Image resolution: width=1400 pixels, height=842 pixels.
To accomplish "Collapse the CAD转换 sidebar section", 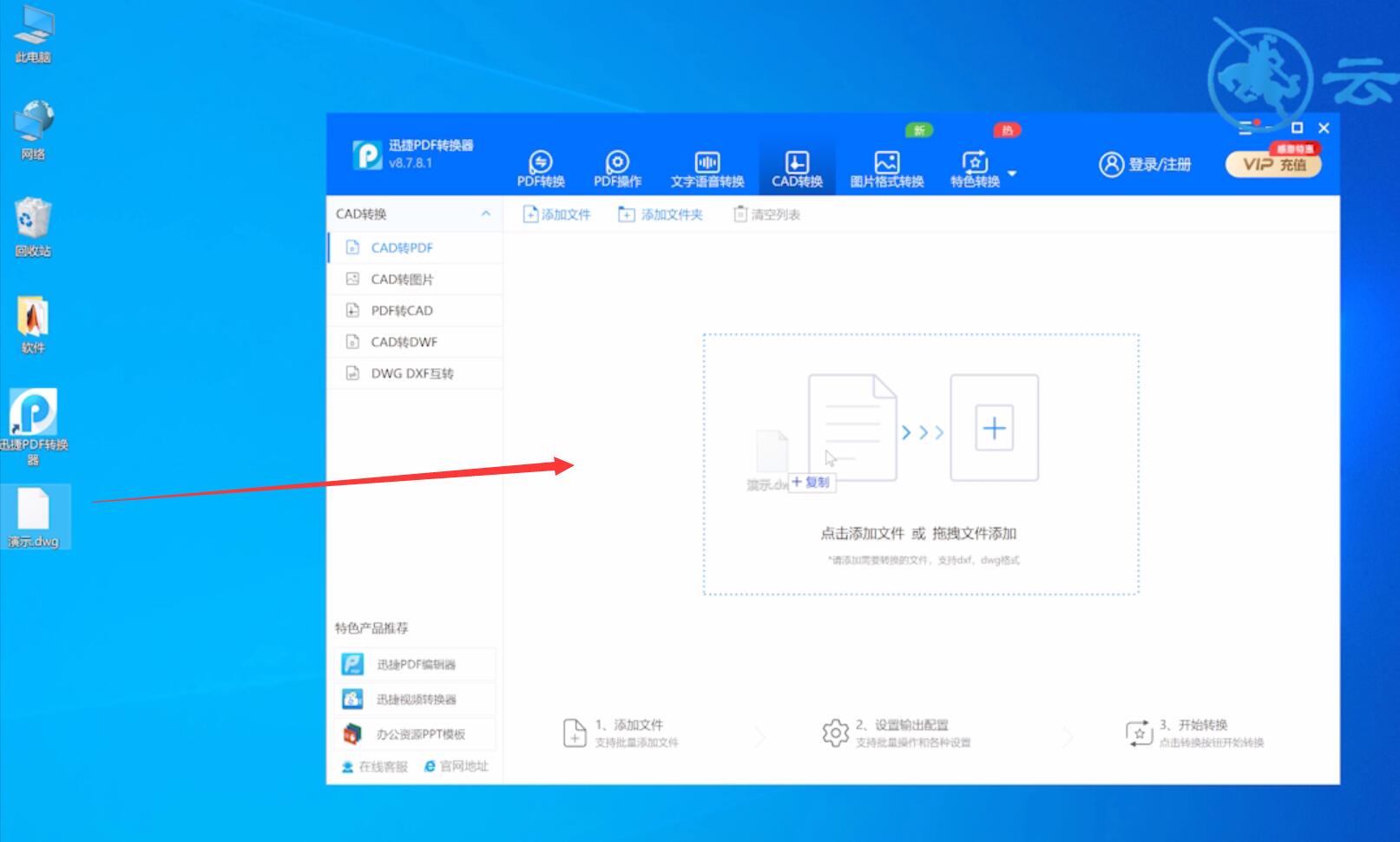I will pyautogui.click(x=486, y=214).
